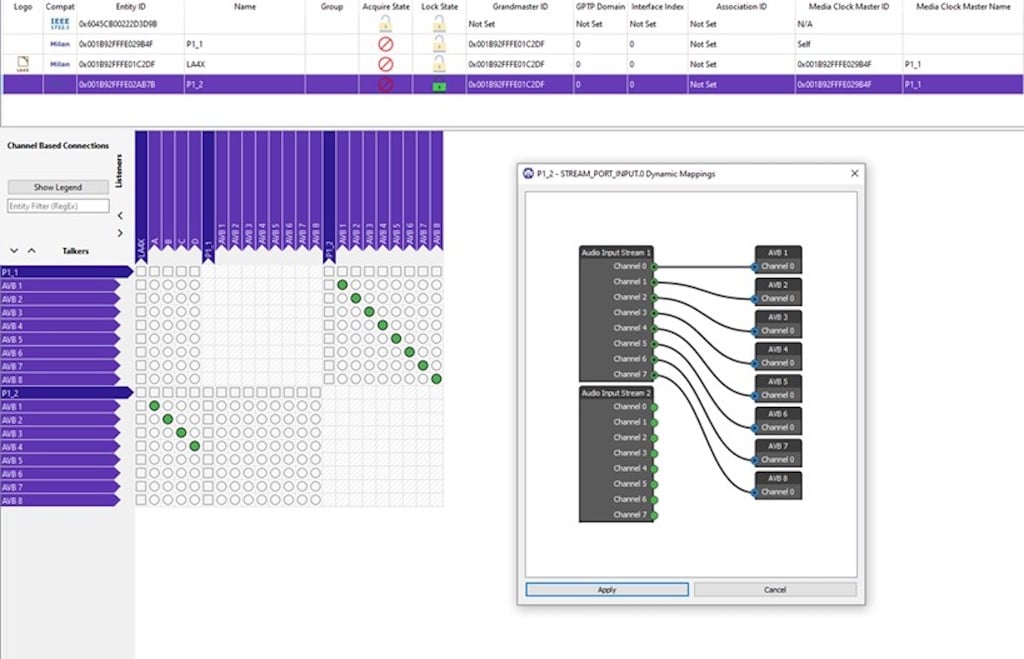The image size is (1024, 659).
Task: Click the acquire state prohibited icon for LA4X
Action: 386,64
